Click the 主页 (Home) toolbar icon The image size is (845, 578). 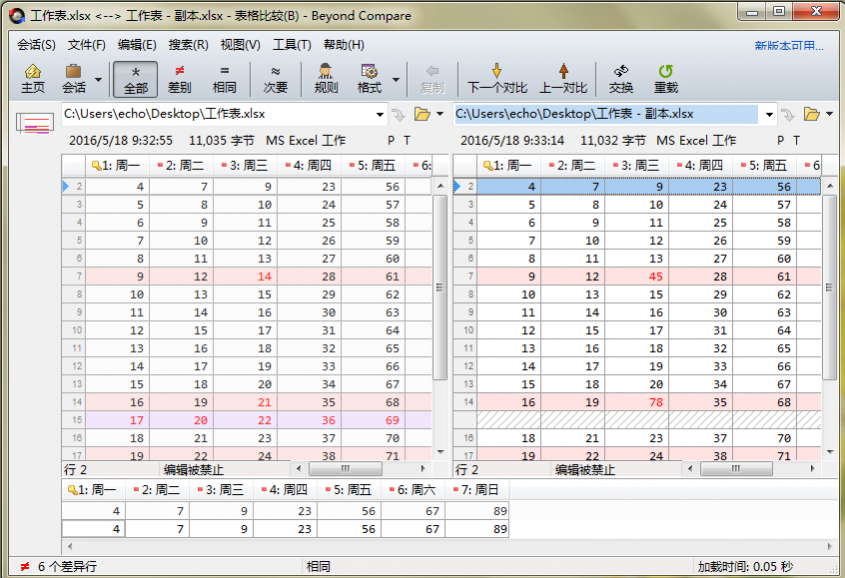[x=33, y=79]
